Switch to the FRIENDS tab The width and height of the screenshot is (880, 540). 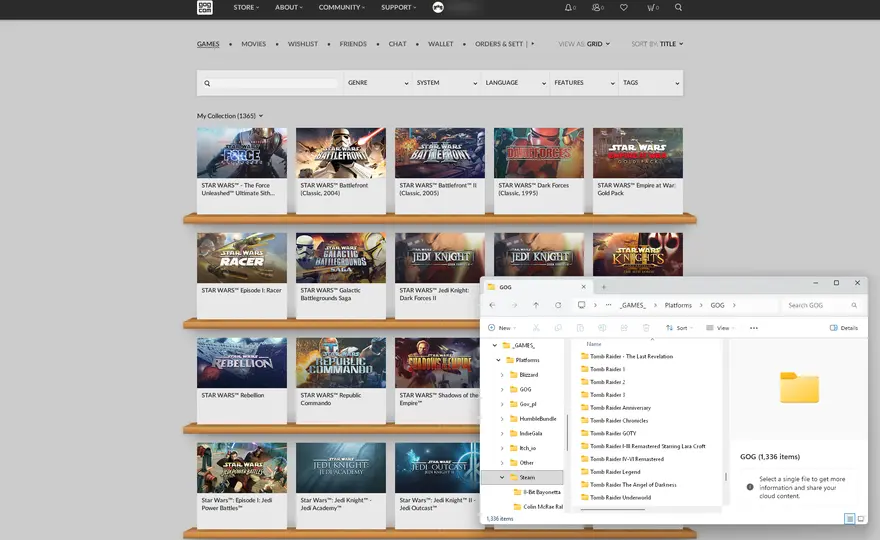(353, 44)
